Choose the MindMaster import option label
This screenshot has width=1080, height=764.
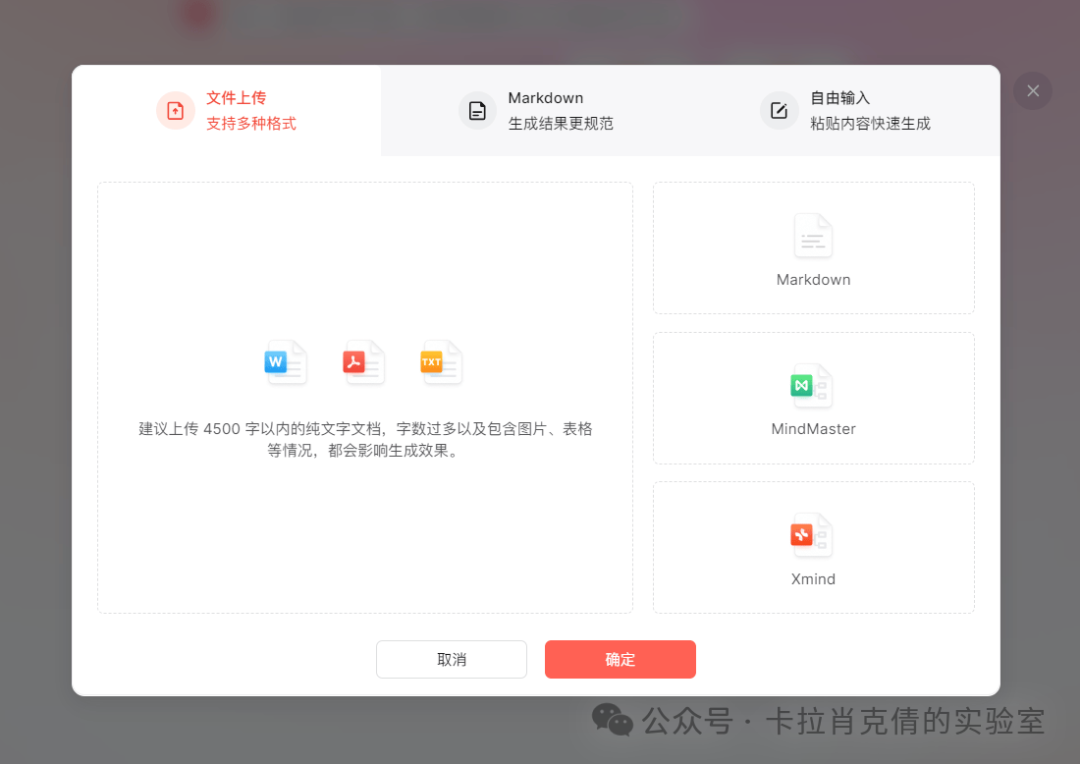point(813,429)
